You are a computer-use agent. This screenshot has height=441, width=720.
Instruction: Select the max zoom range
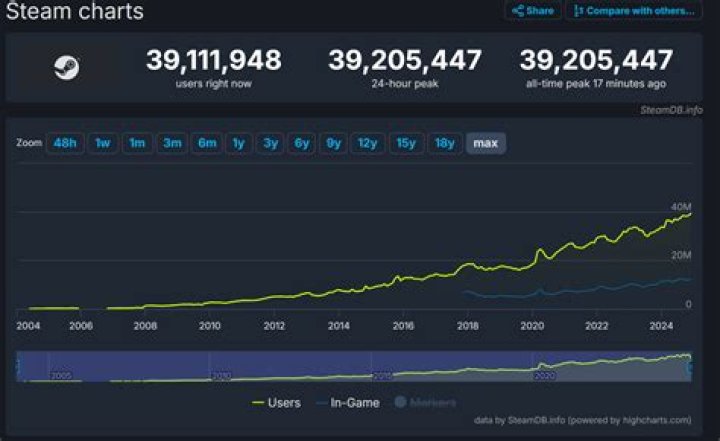tap(486, 143)
